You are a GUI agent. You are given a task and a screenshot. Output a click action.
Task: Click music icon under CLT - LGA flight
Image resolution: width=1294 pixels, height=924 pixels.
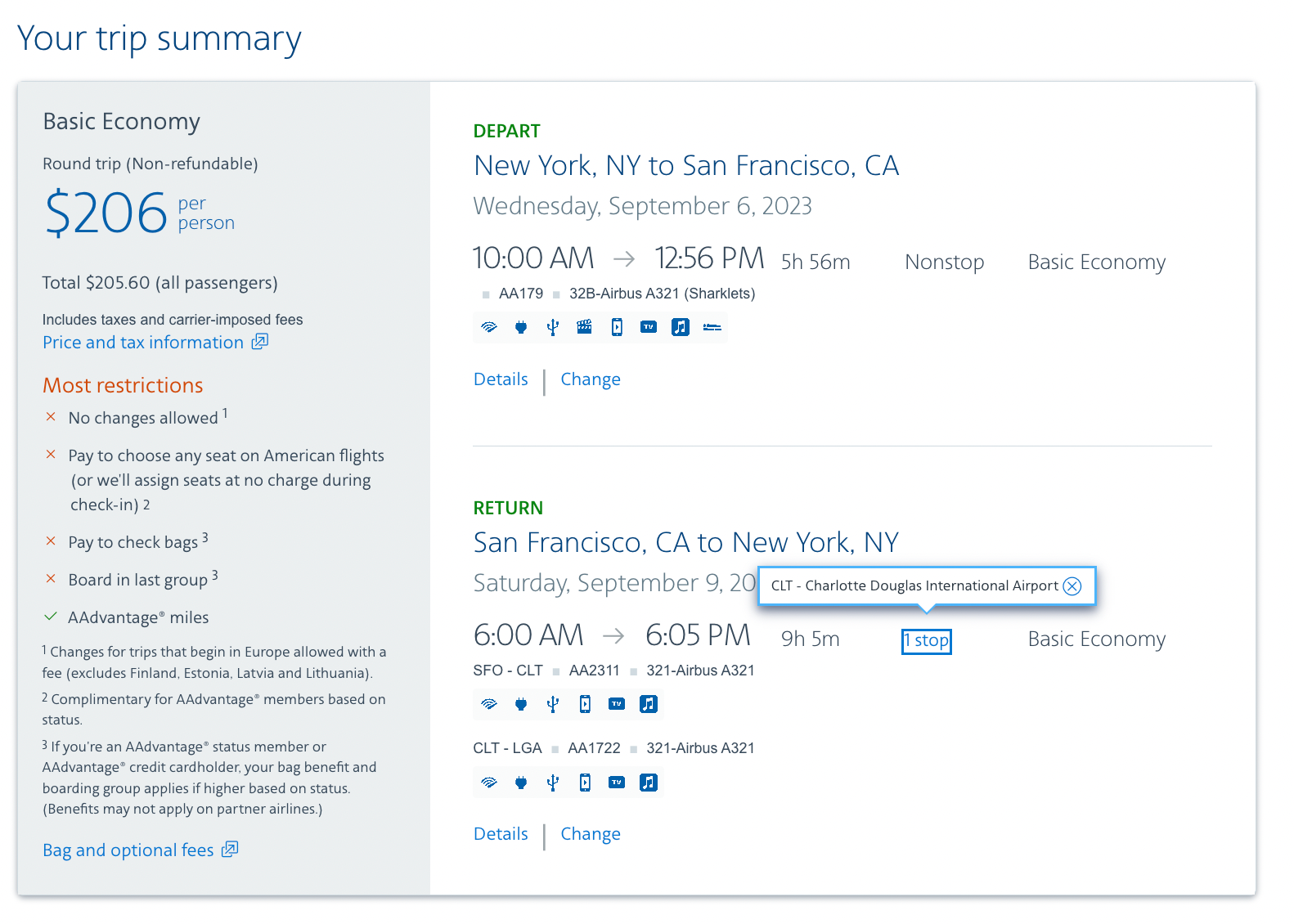649,783
